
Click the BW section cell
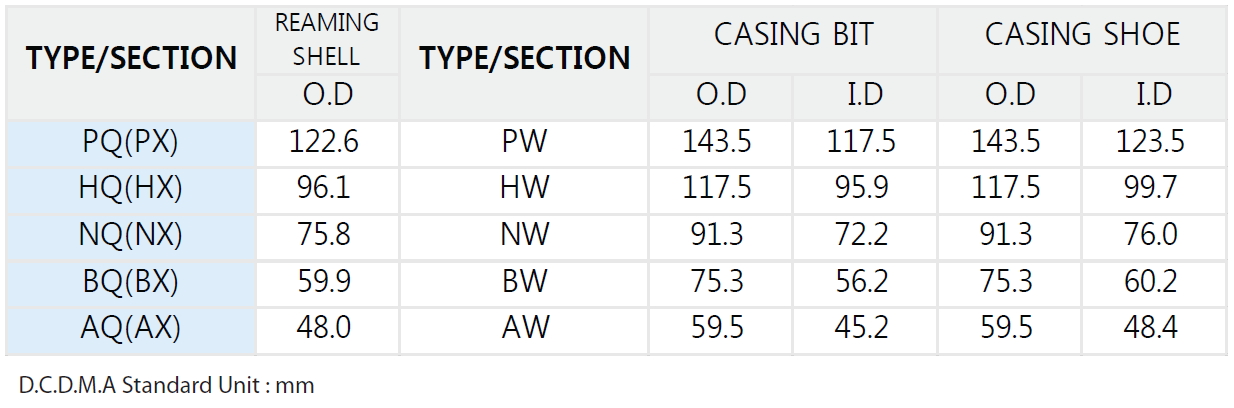coord(525,282)
